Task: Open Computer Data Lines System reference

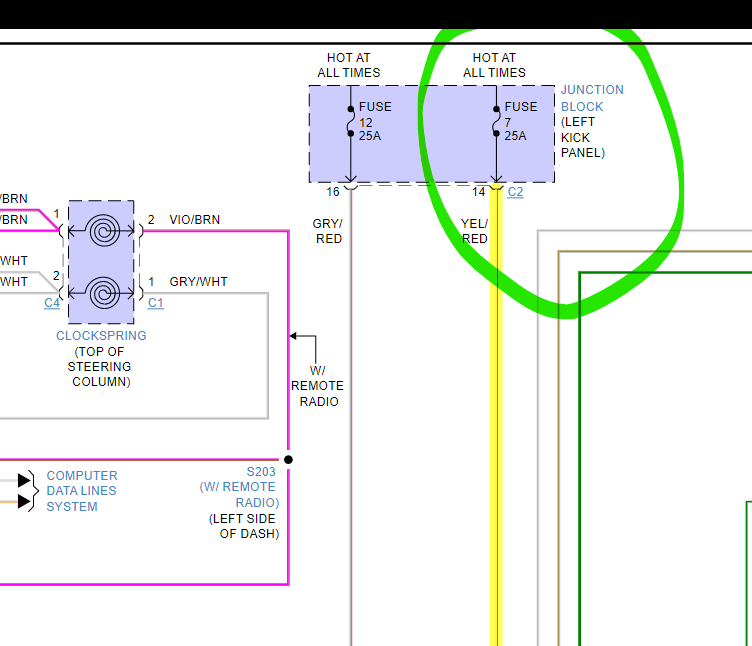Action: (x=81, y=491)
